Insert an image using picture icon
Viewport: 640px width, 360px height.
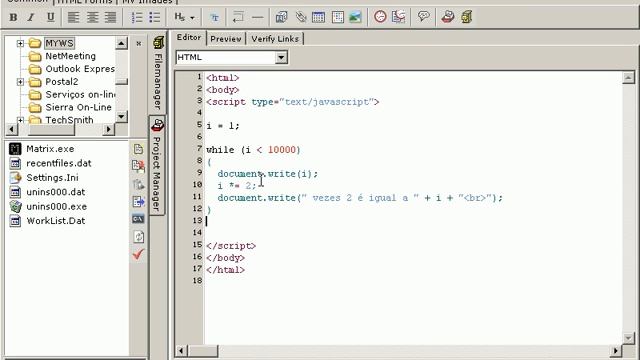coord(355,18)
